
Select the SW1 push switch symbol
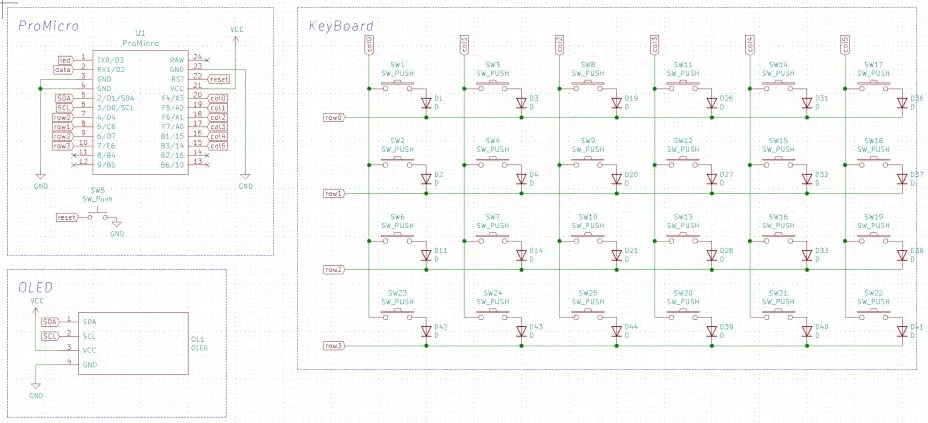(397, 85)
